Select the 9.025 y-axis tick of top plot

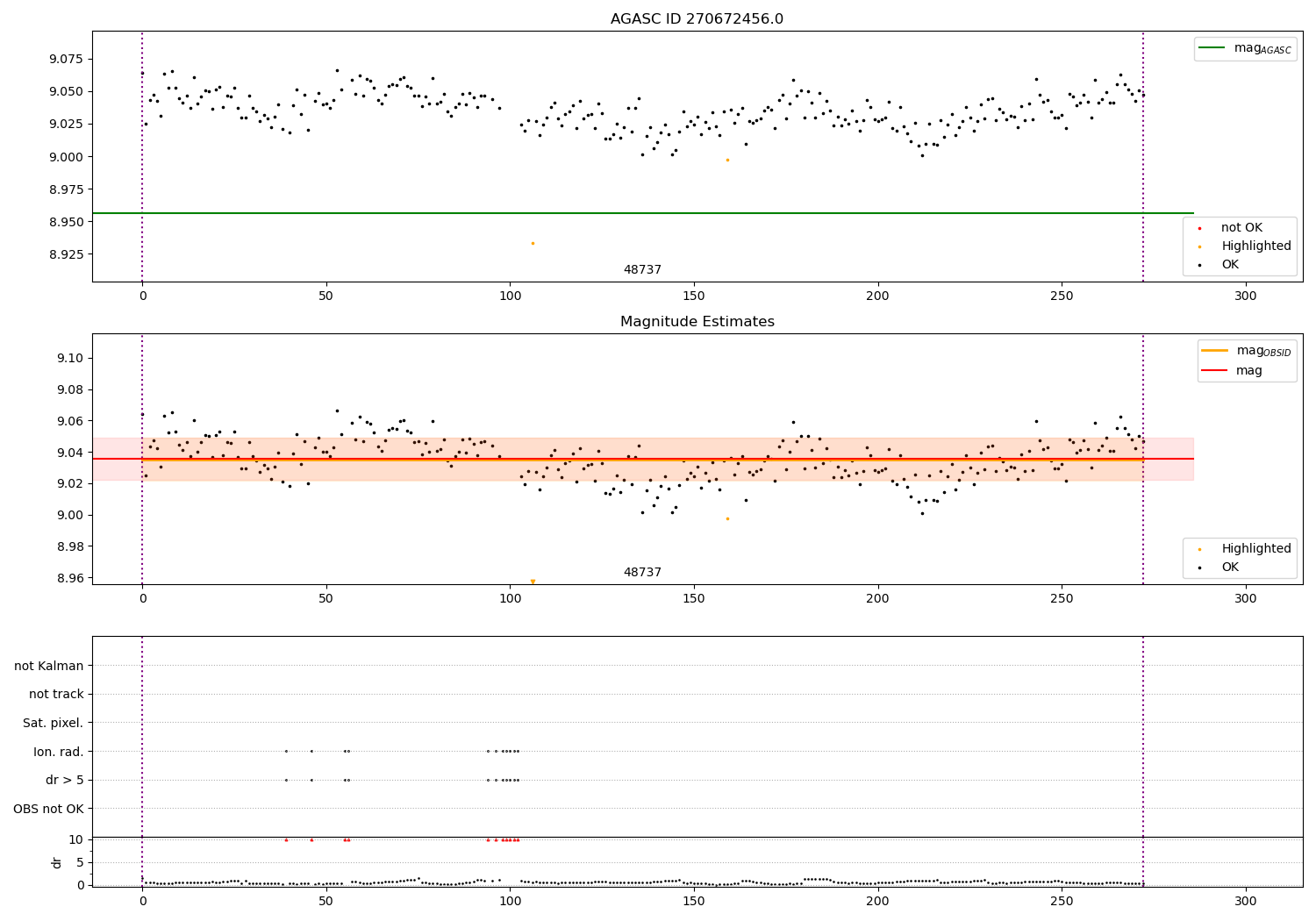(66, 125)
